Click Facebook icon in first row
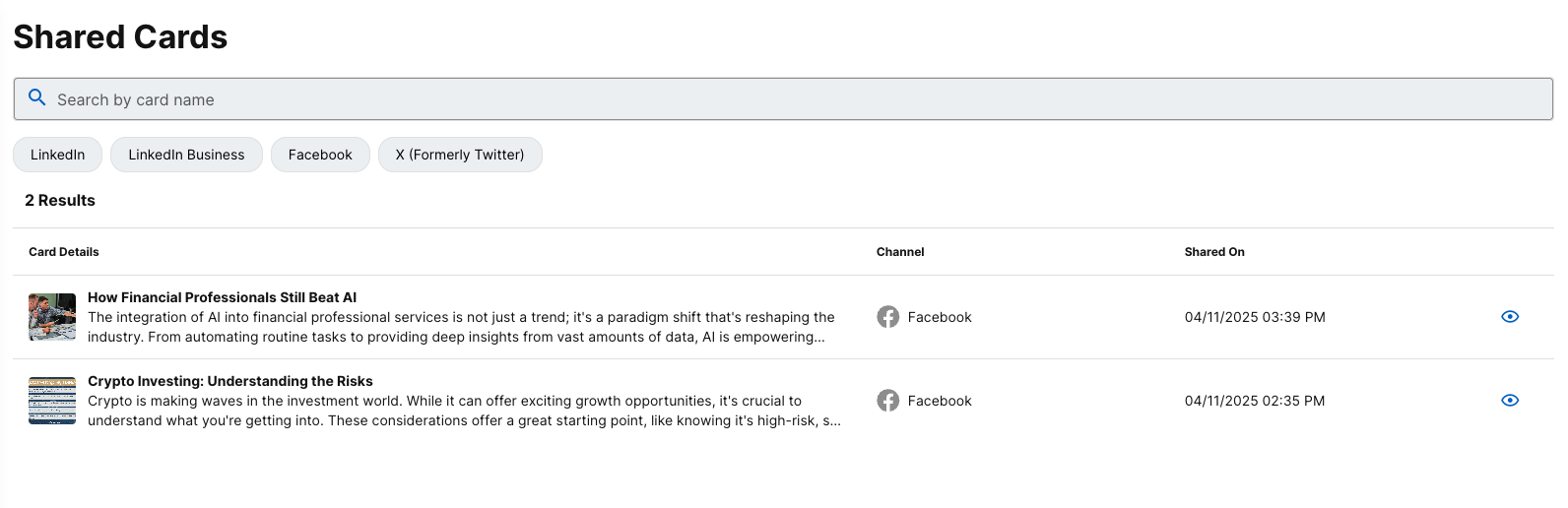Image resolution: width=1568 pixels, height=508 pixels. point(888,317)
